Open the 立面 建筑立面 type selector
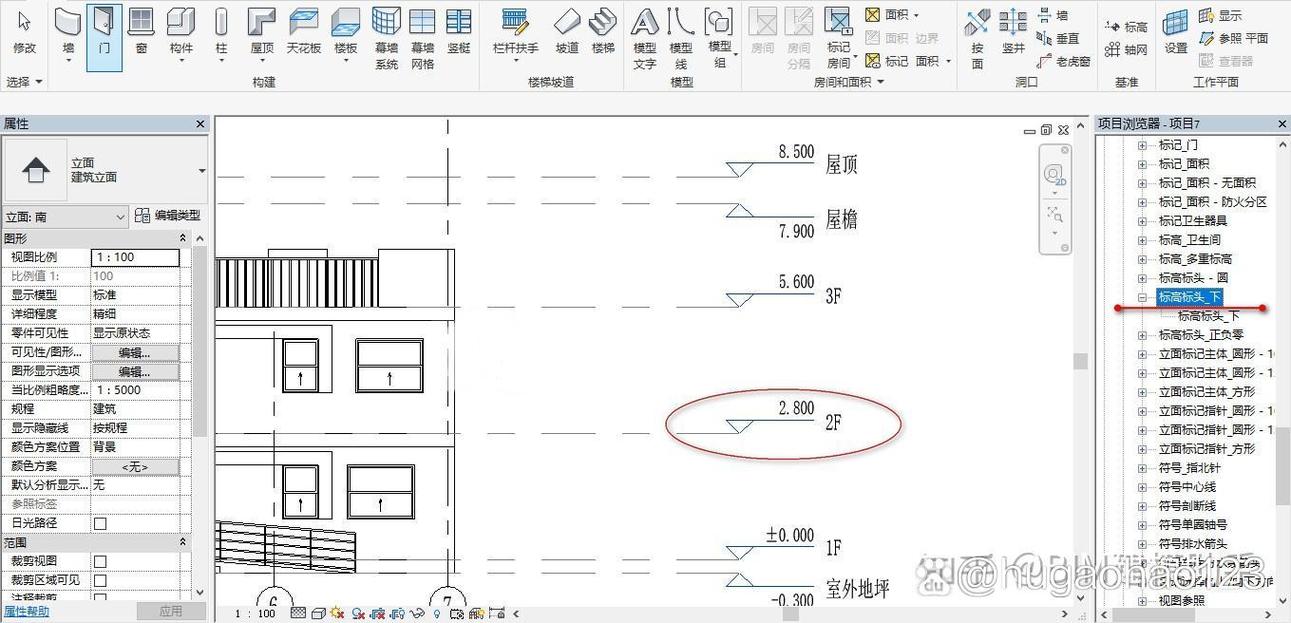Image resolution: width=1291 pixels, height=623 pixels. (105, 170)
